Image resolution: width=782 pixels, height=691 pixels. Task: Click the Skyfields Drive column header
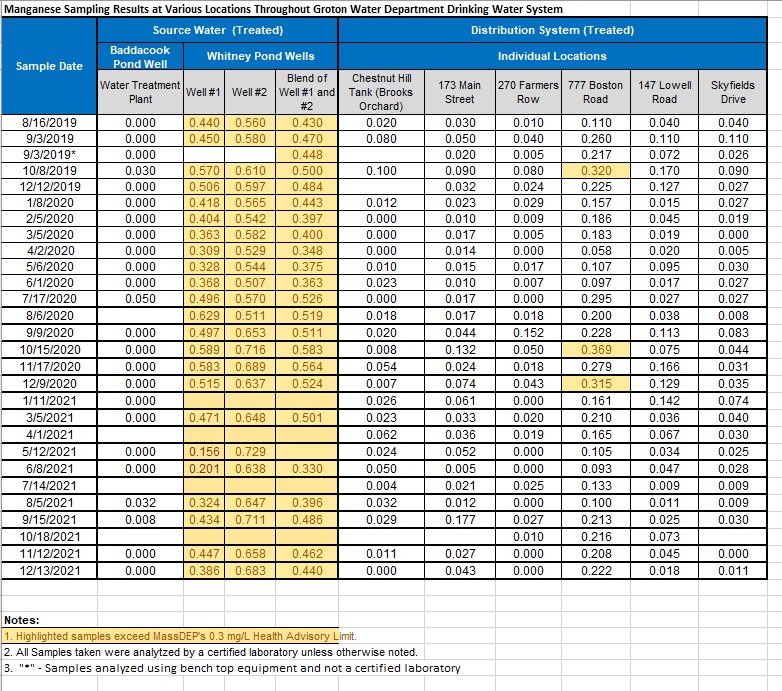coord(733,92)
